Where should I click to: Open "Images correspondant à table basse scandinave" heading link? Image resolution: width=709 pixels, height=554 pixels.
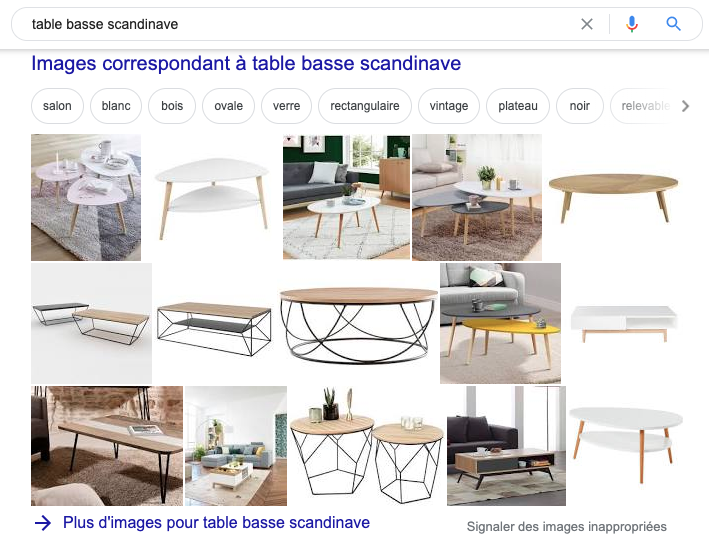coord(246,63)
